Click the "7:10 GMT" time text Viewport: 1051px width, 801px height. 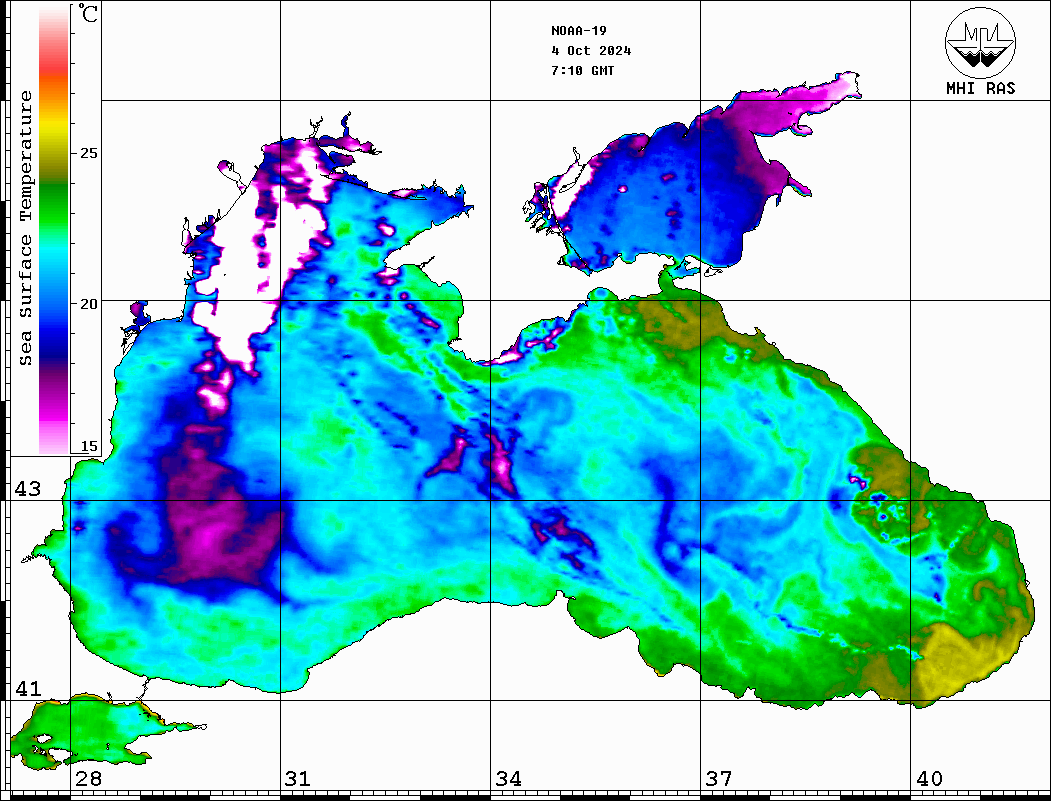pyautogui.click(x=583, y=70)
